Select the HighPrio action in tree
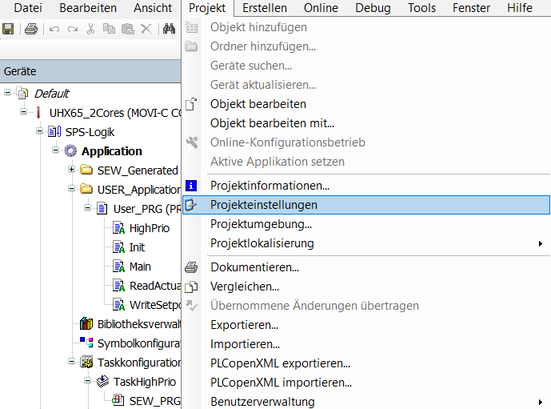This screenshot has width=551, height=409. (149, 228)
